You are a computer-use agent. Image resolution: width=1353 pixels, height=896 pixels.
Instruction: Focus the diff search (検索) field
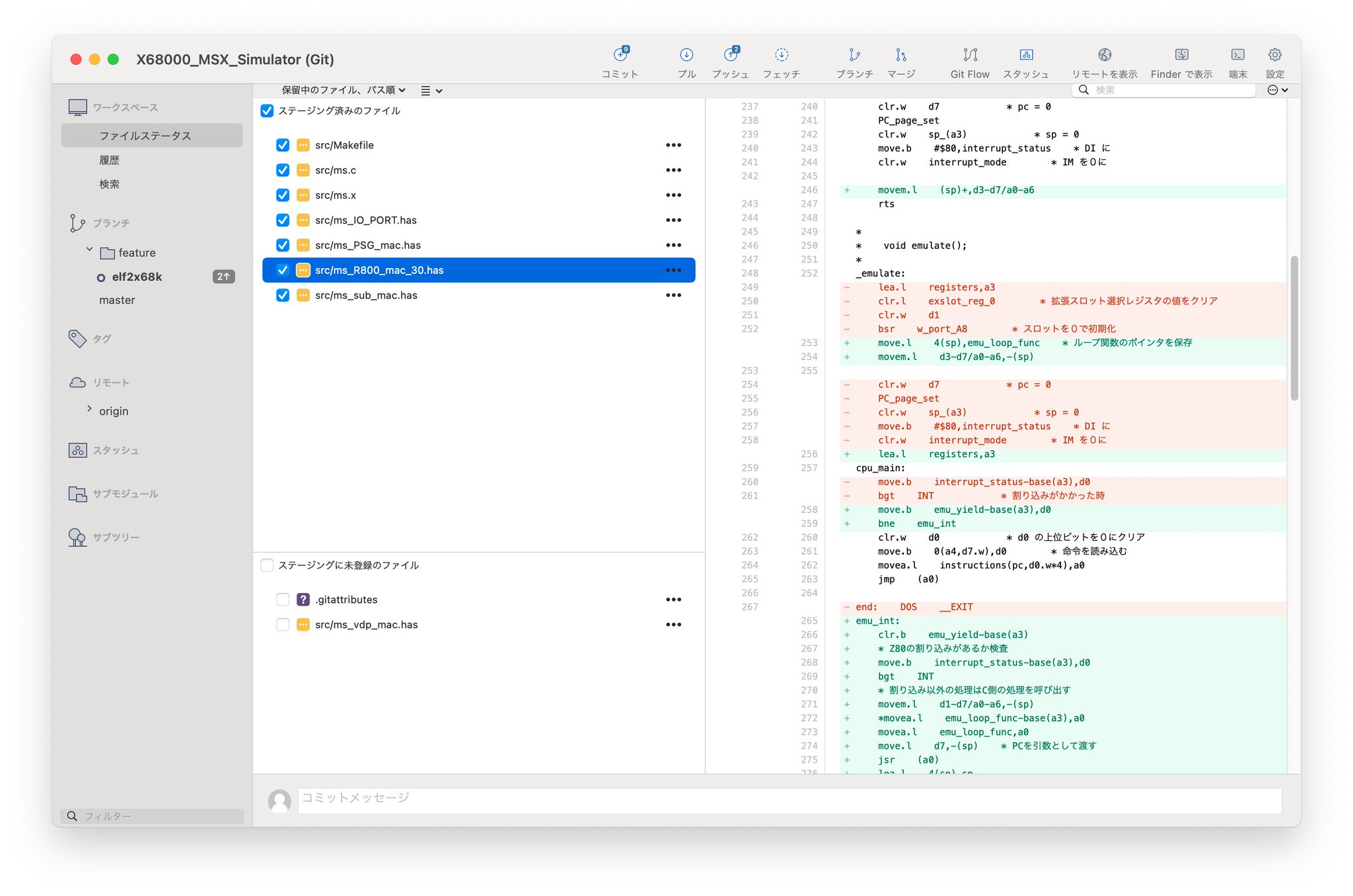[1163, 90]
